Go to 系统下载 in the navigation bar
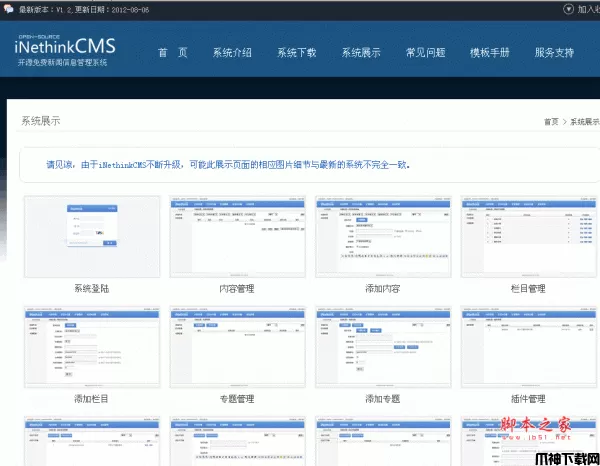This screenshot has width=600, height=466. click(x=297, y=52)
